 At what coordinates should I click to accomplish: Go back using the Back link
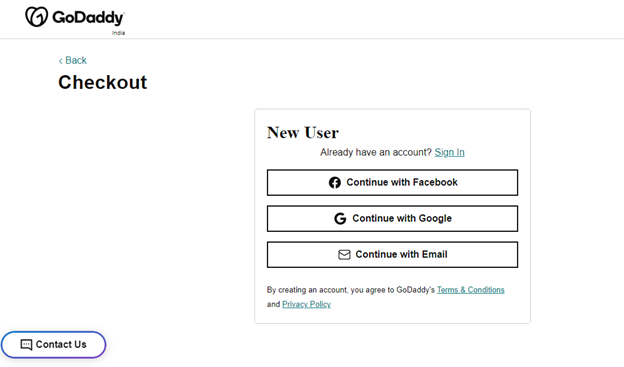pos(73,61)
